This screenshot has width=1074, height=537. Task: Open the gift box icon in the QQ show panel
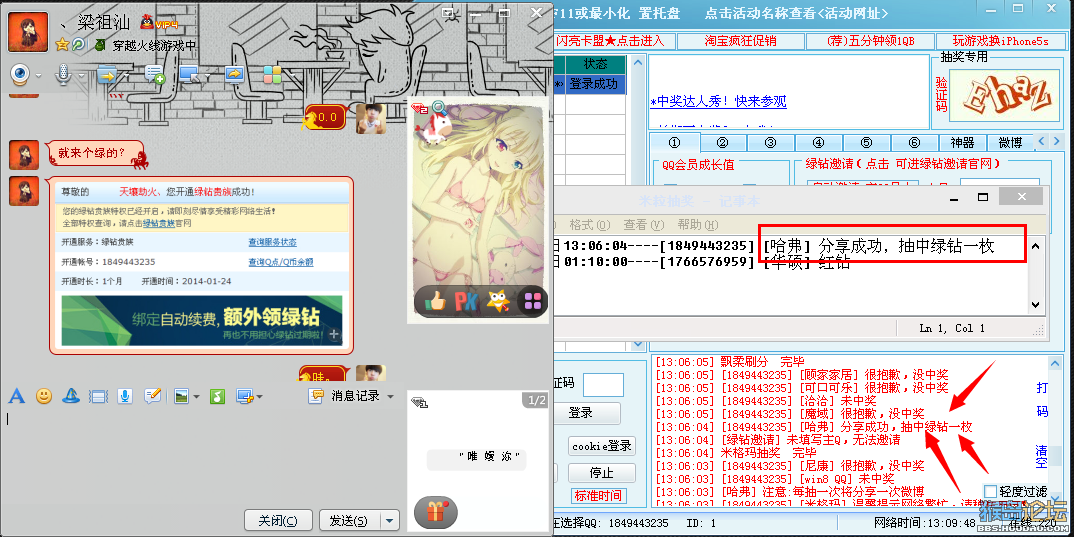(x=436, y=512)
